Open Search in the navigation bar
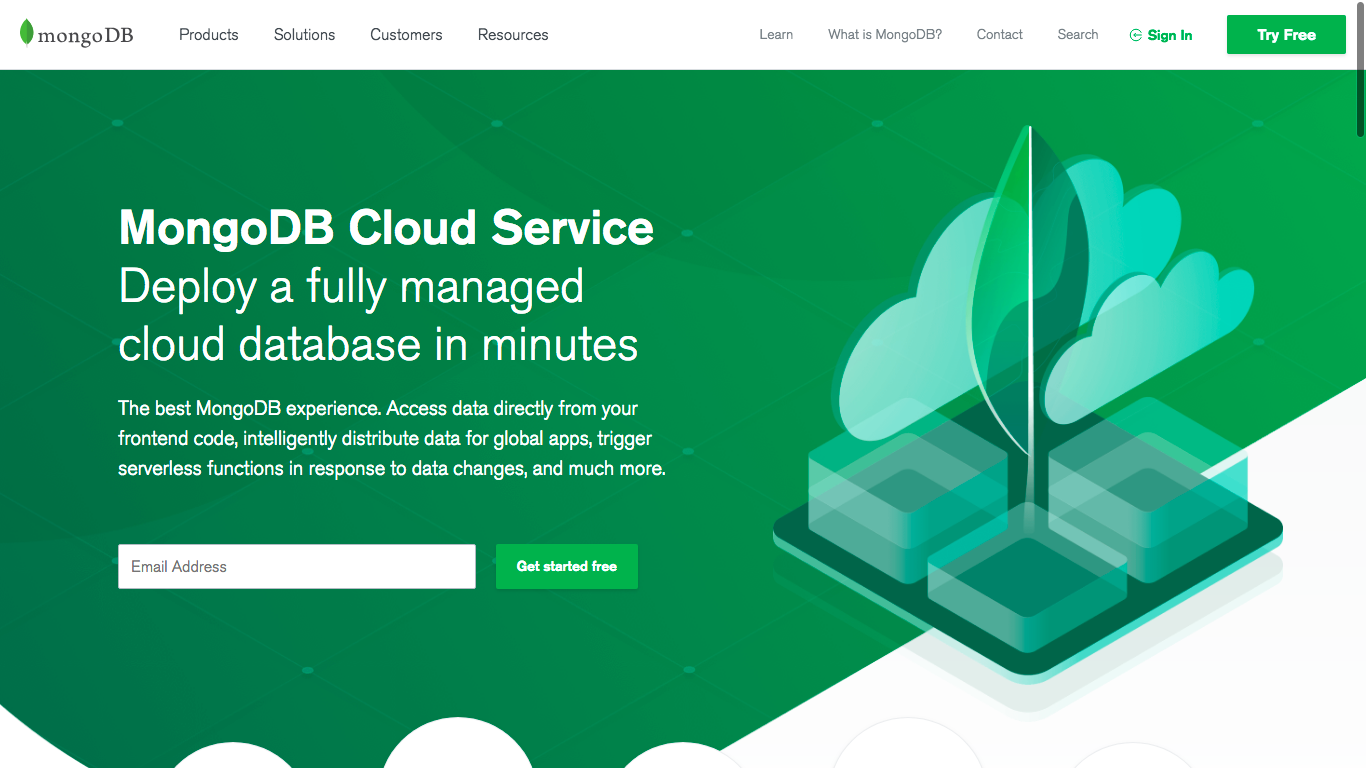 (1077, 34)
